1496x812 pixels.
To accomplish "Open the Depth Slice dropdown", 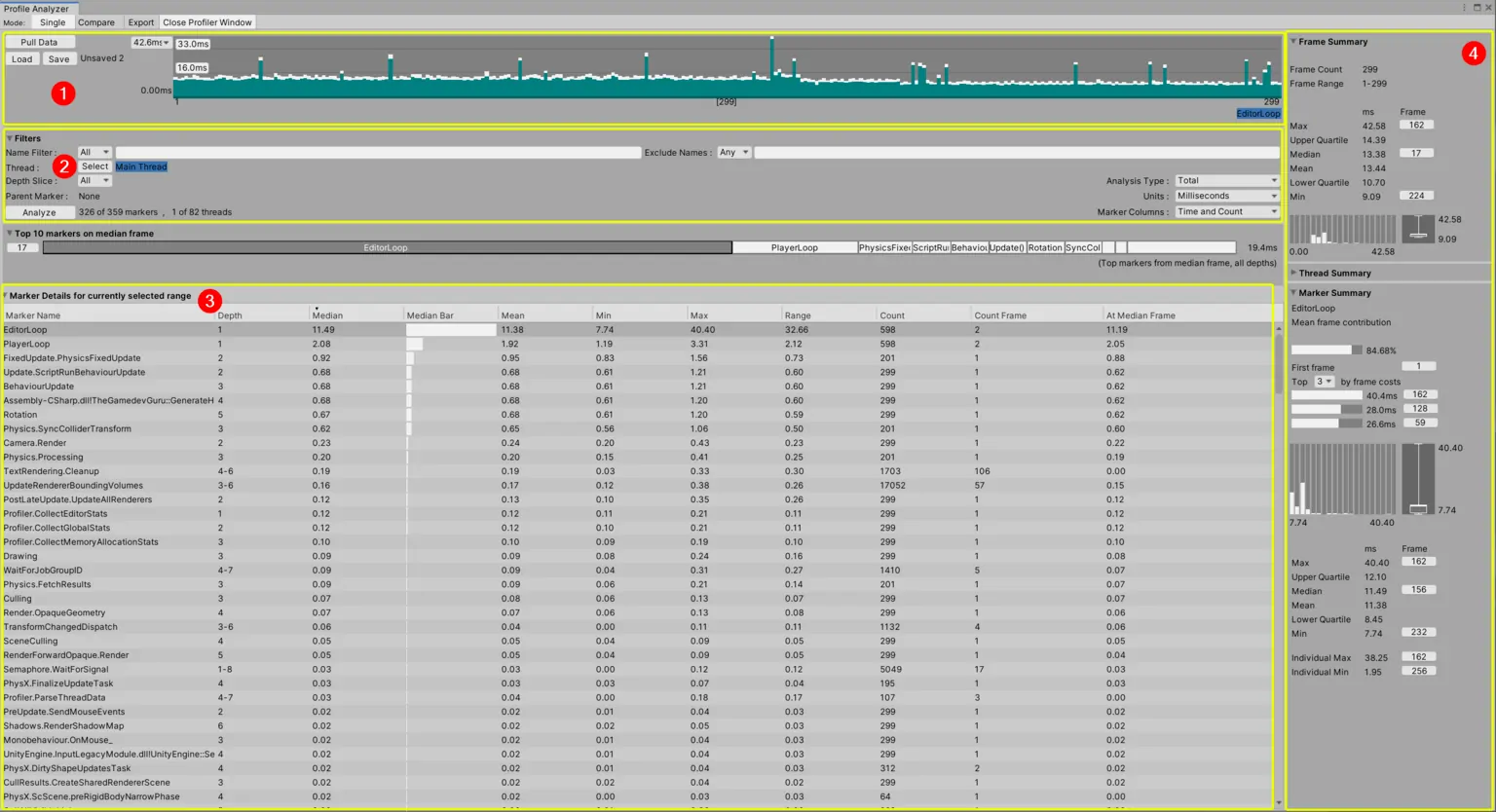I will point(93,179).
